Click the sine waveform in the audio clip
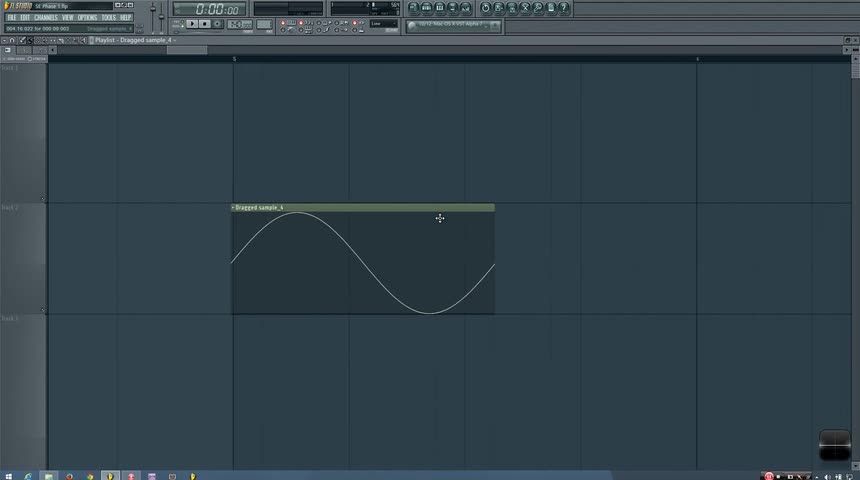The image size is (860, 480). 363,263
